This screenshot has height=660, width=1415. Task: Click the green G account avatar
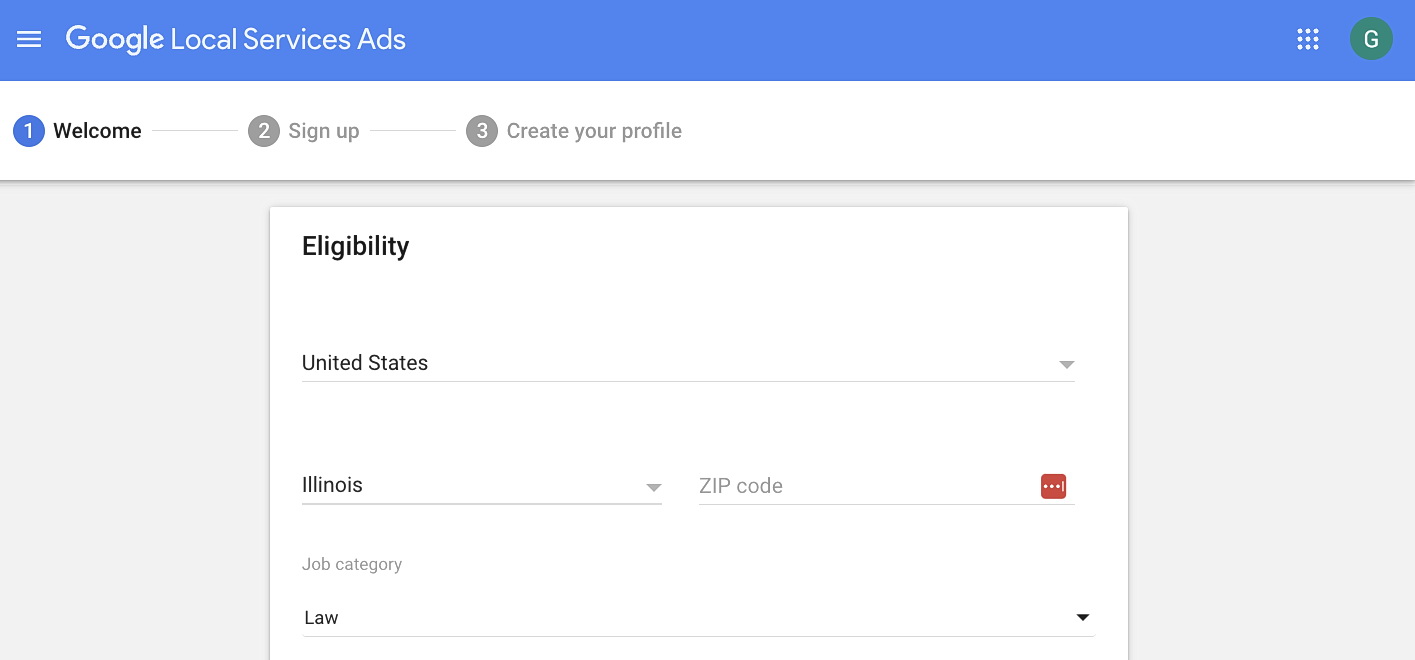pyautogui.click(x=1371, y=39)
